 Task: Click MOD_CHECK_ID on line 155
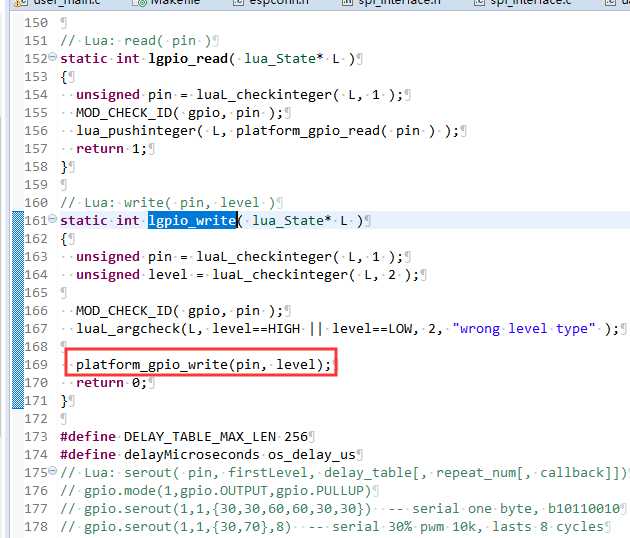tap(124, 113)
